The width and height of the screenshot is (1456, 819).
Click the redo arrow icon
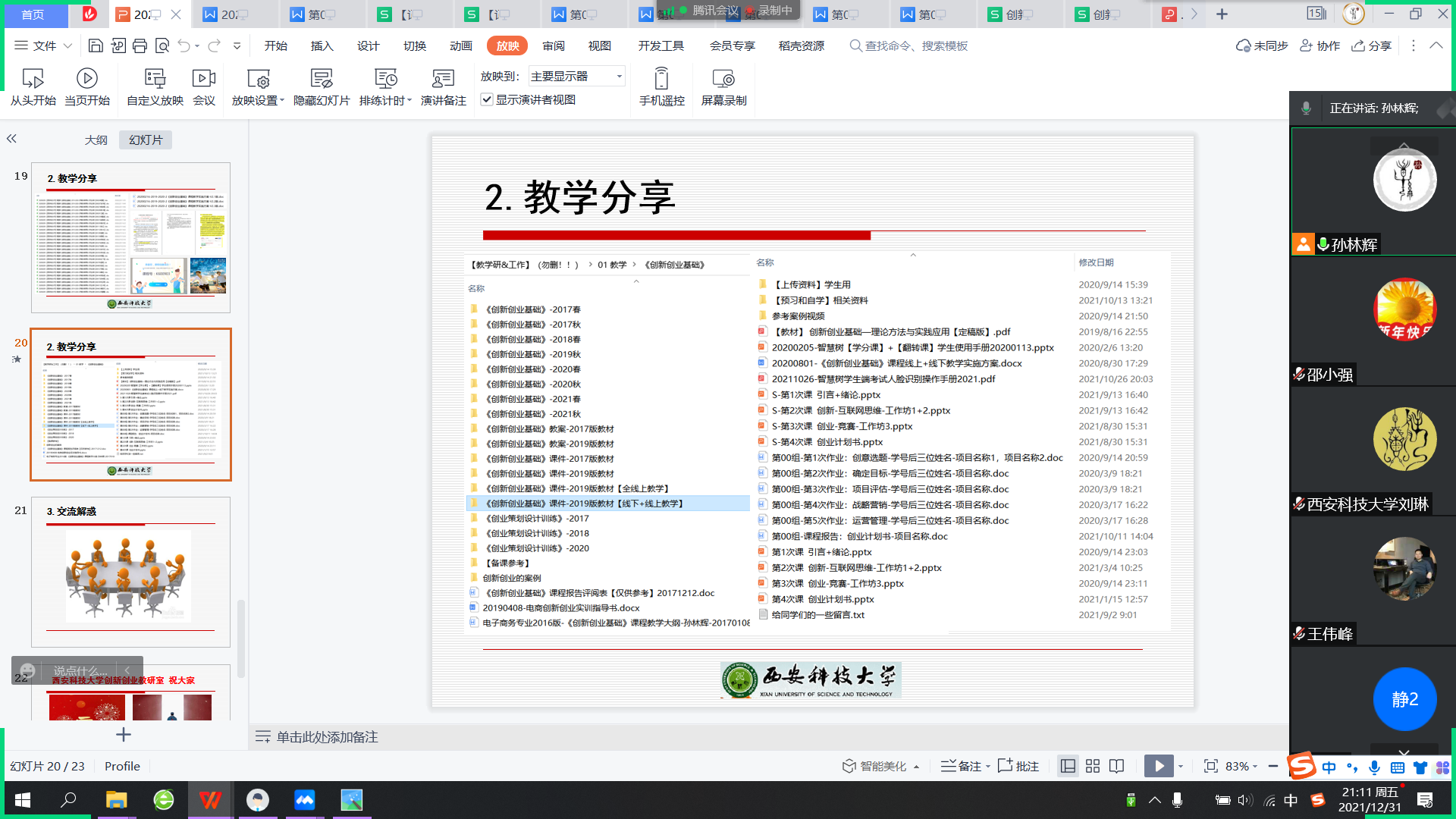[x=214, y=46]
